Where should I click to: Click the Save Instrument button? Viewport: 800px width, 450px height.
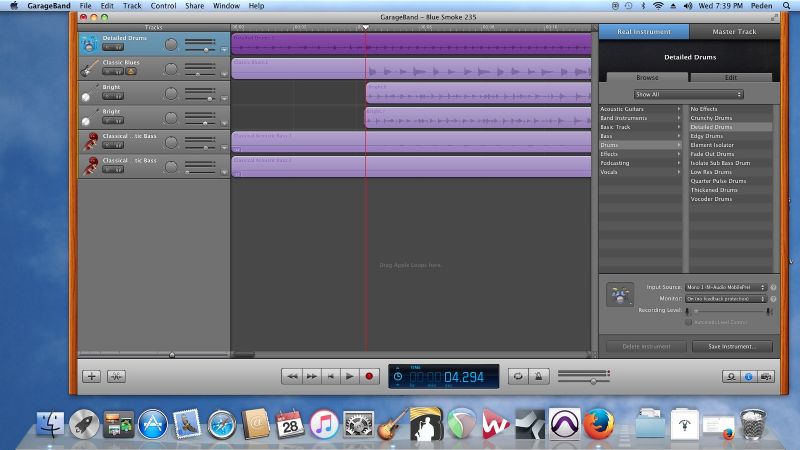pos(732,347)
